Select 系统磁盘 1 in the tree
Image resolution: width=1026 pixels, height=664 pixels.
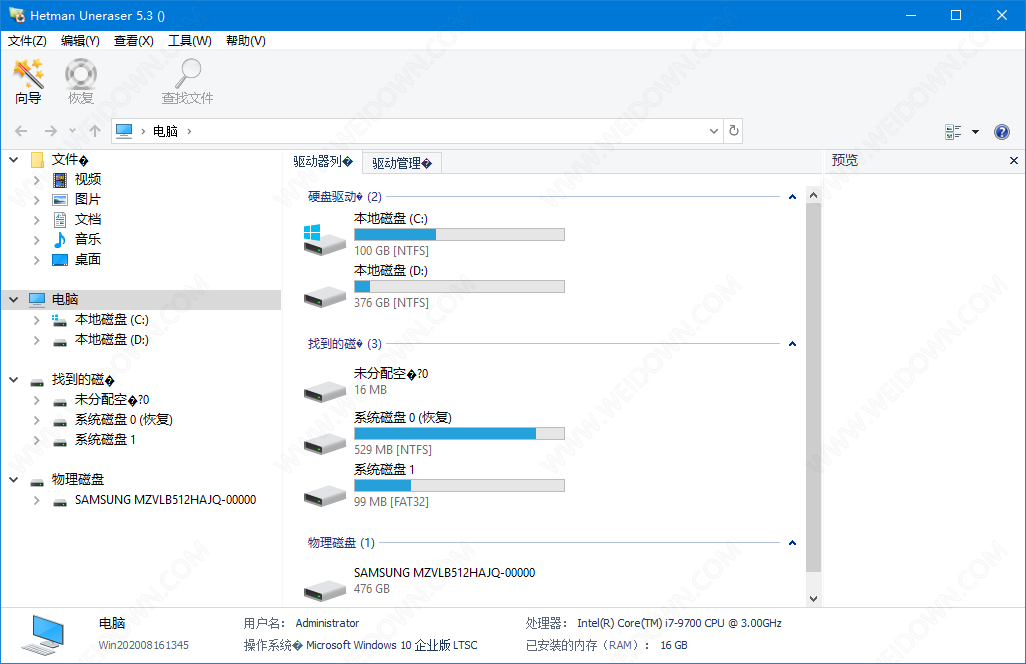[105, 440]
